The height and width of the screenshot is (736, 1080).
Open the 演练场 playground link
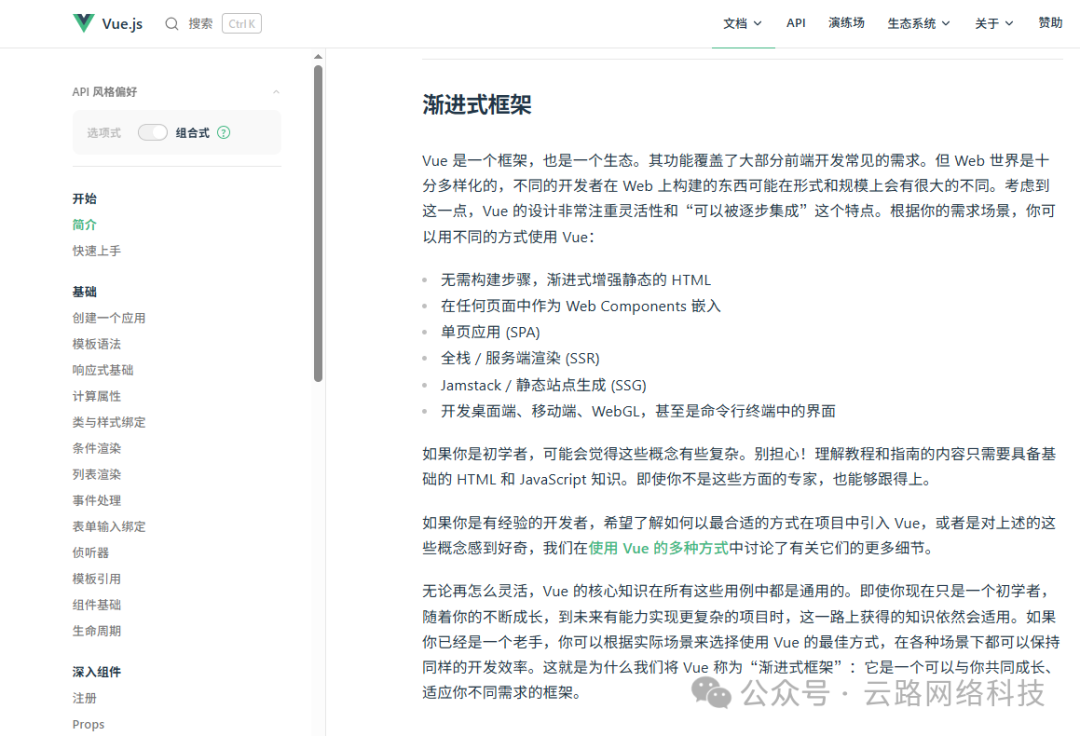(846, 23)
